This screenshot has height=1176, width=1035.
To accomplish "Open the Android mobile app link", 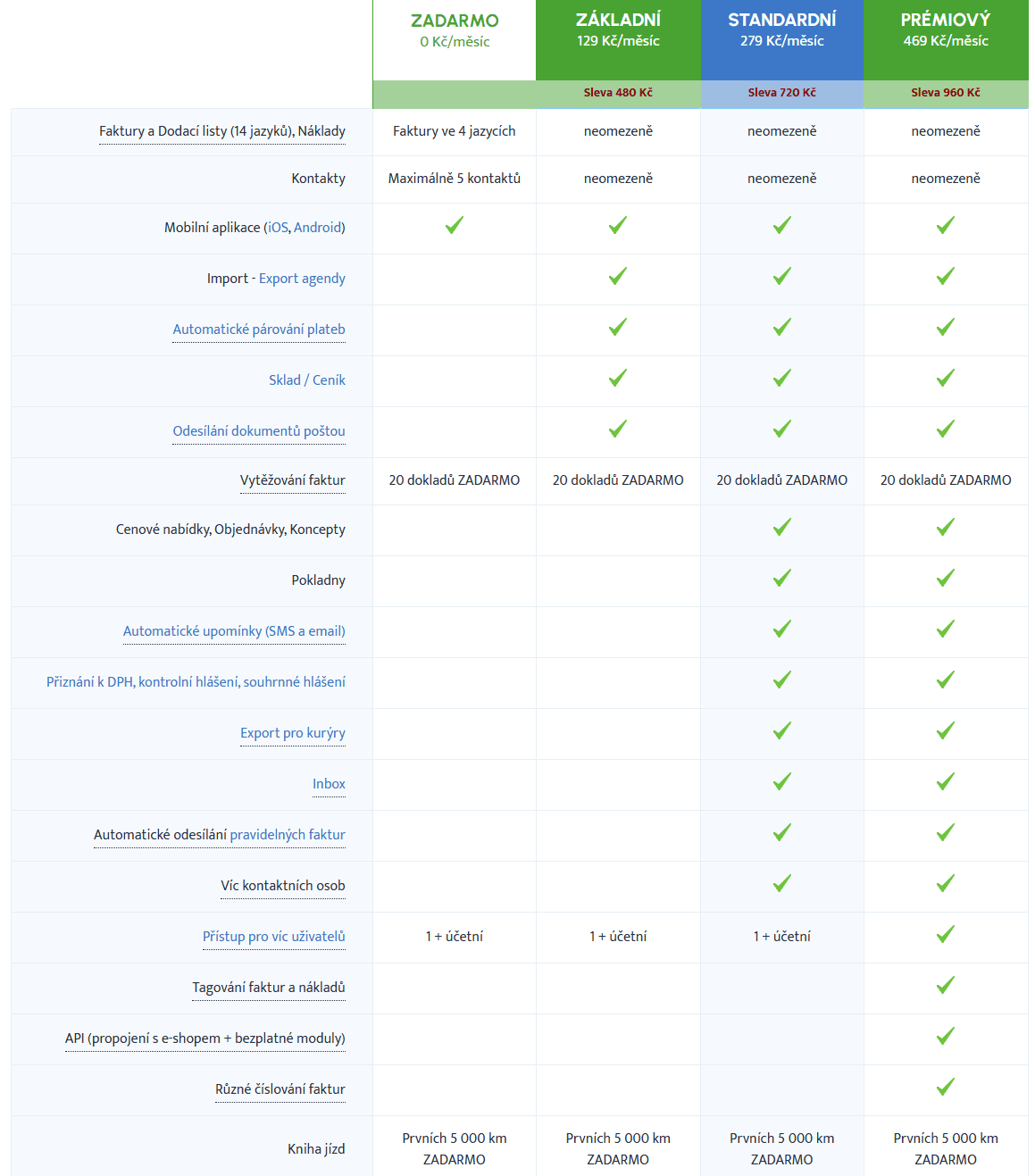I will pyautogui.click(x=317, y=228).
